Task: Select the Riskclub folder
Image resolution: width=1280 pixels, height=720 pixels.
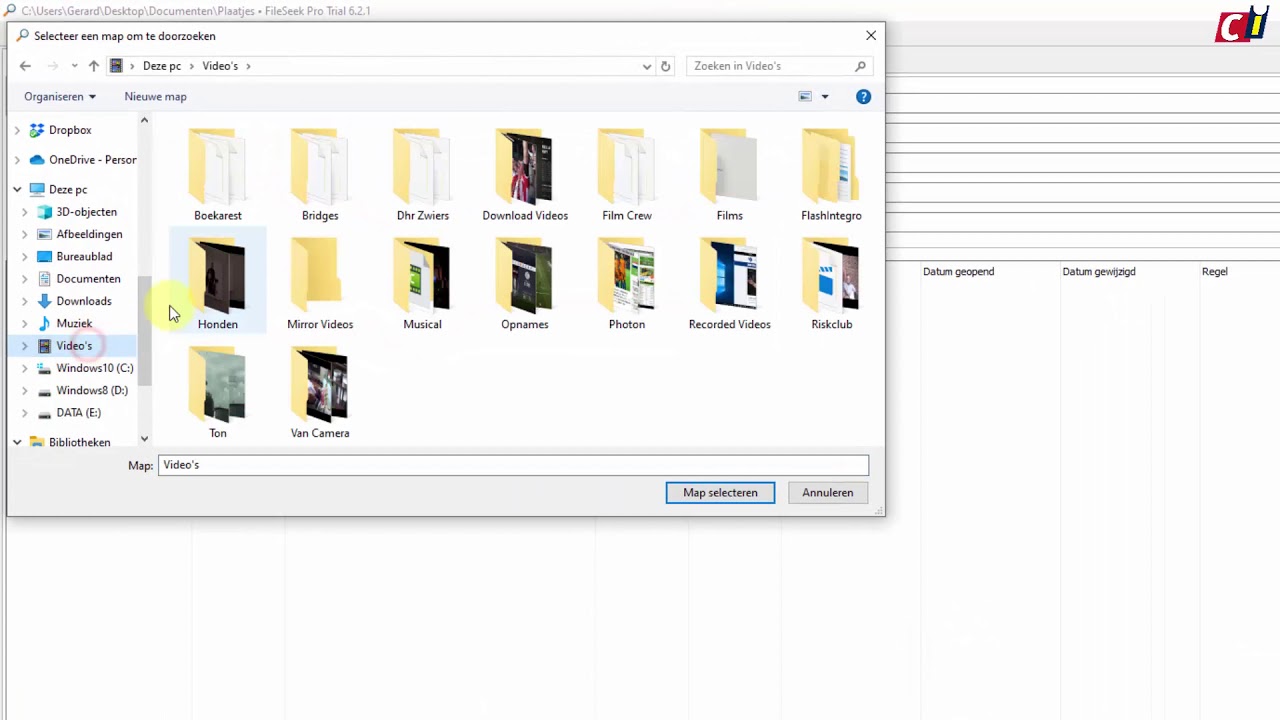Action: point(831,284)
